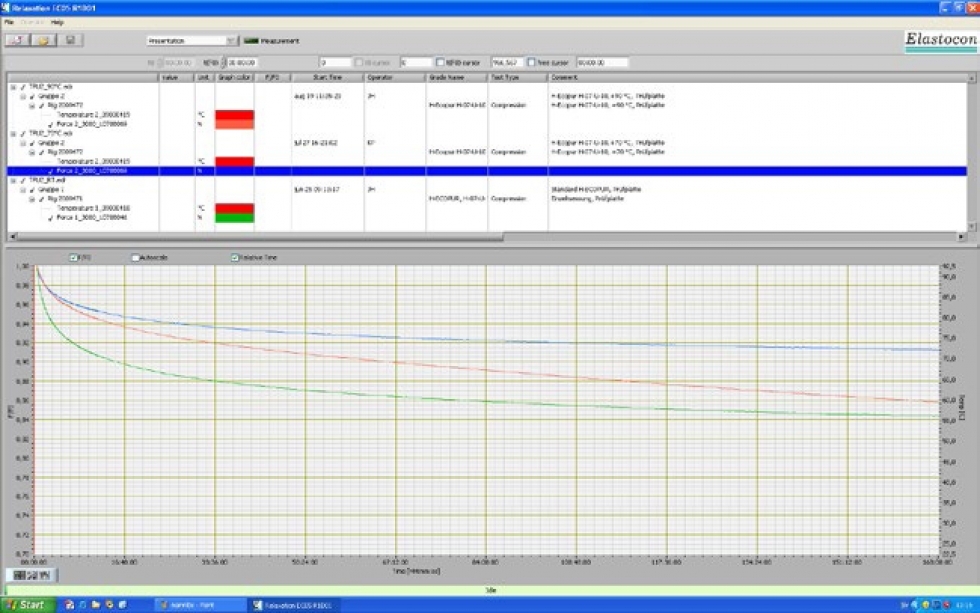The width and height of the screenshot is (980, 613).
Task: Click the grid view icon below the chart
Action: coord(20,574)
